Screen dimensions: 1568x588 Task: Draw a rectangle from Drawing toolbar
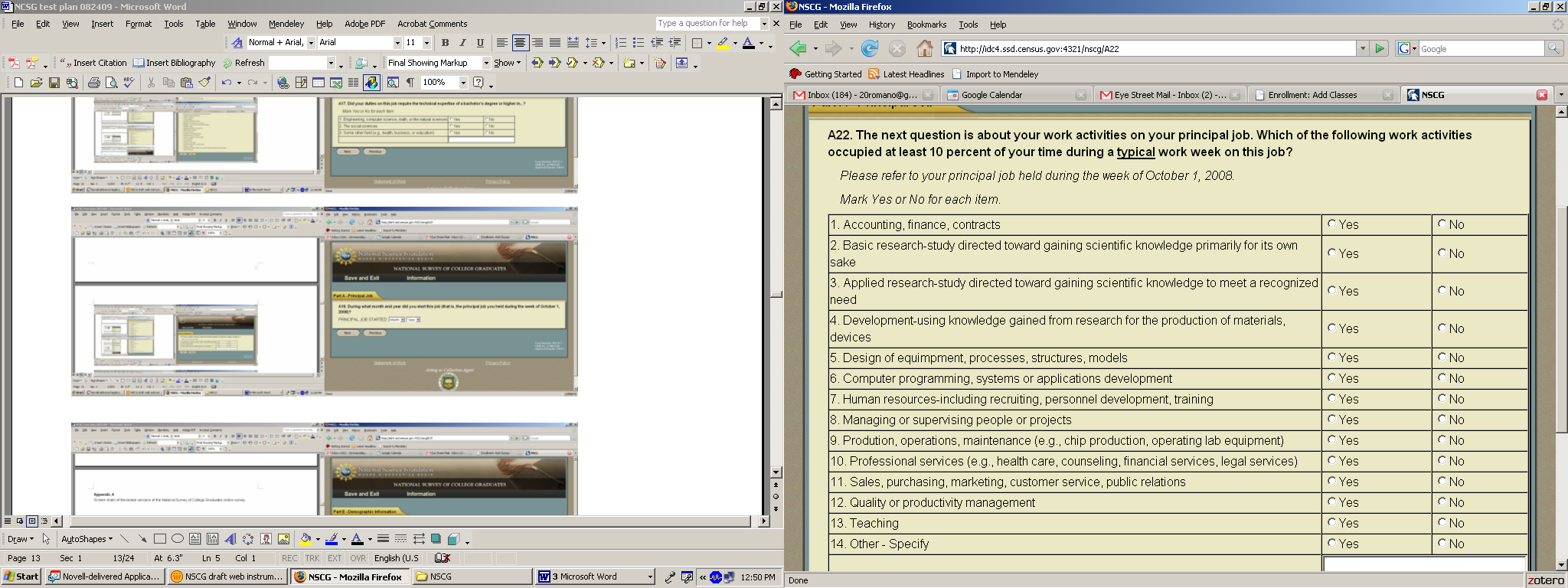pos(159,539)
